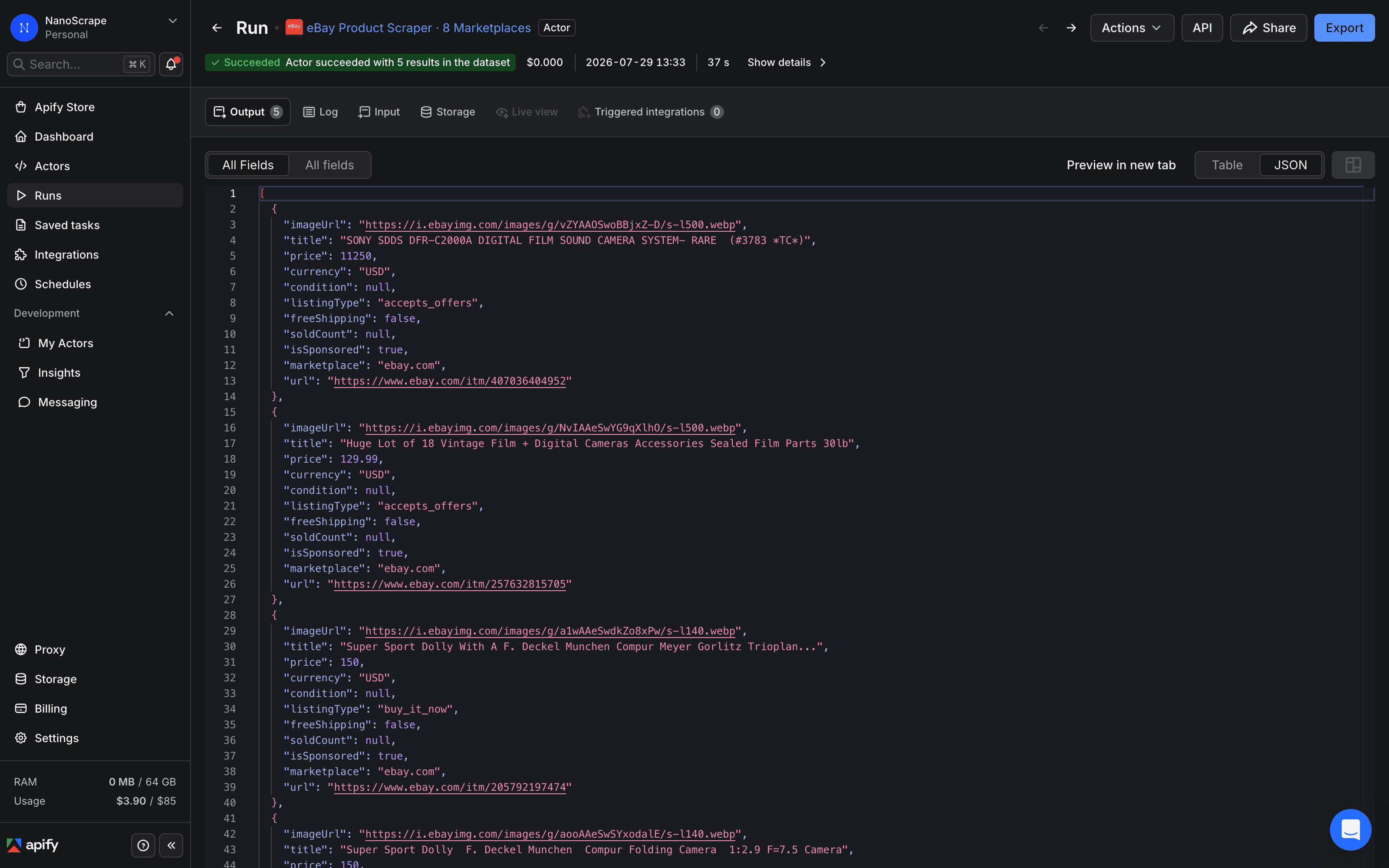Open Settings page

pos(95,738)
